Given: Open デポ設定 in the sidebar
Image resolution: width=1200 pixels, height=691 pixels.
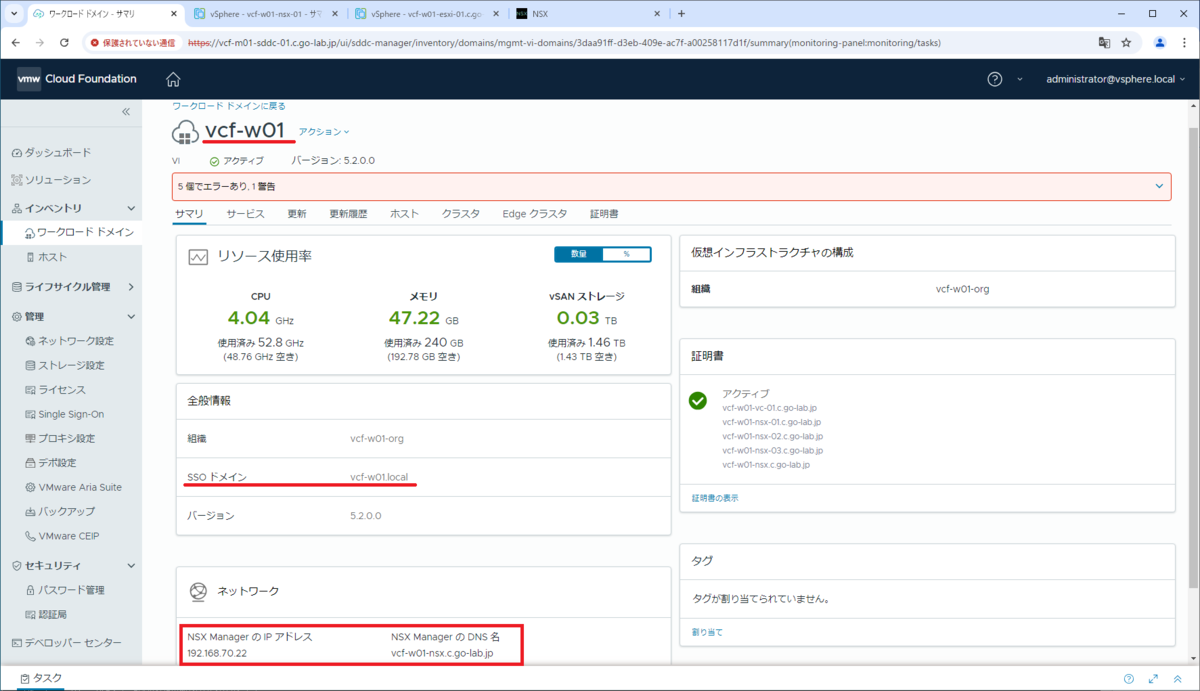Looking at the screenshot, I should pos(57,463).
